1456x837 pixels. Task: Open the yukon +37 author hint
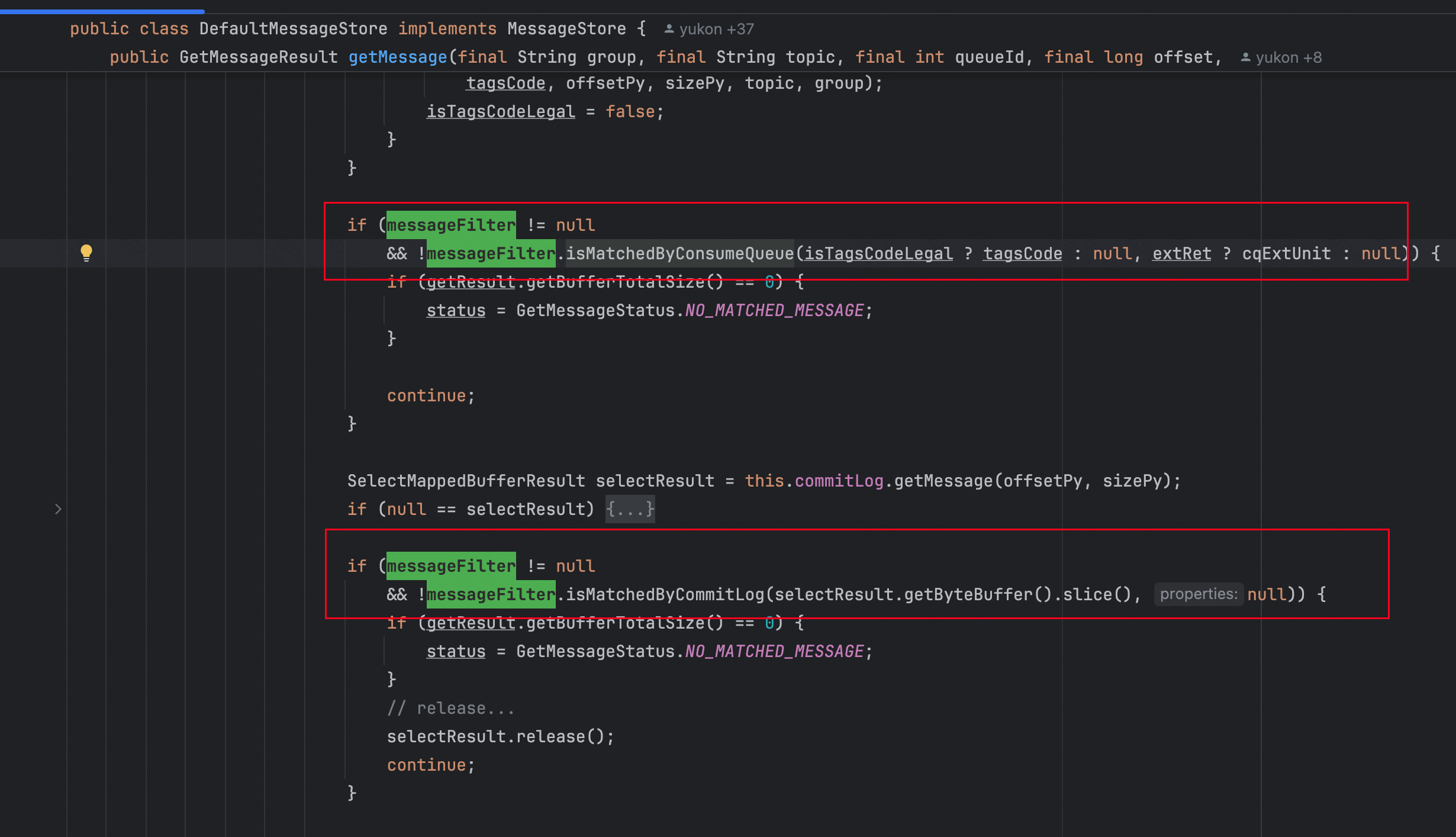[716, 29]
